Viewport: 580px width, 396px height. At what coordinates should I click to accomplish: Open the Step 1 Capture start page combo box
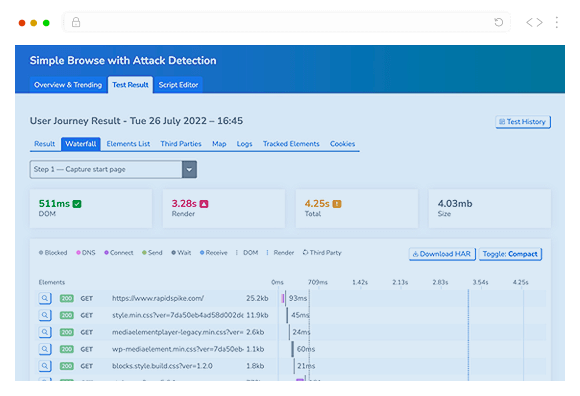(113, 169)
